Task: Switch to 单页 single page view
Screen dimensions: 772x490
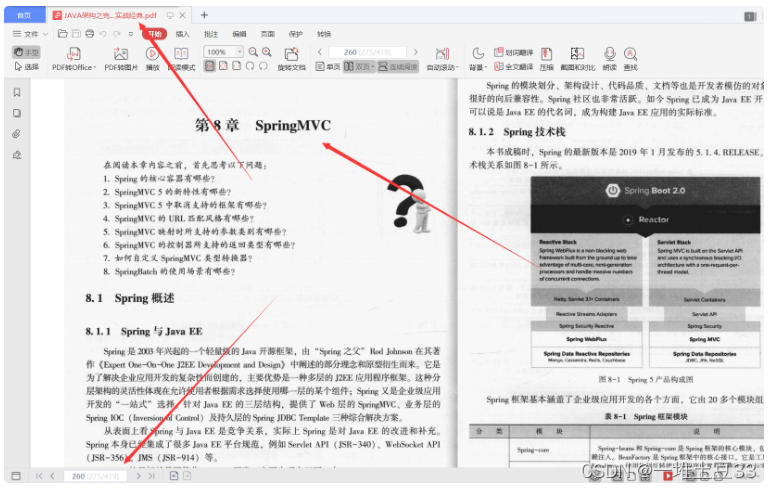Action: 328,66
